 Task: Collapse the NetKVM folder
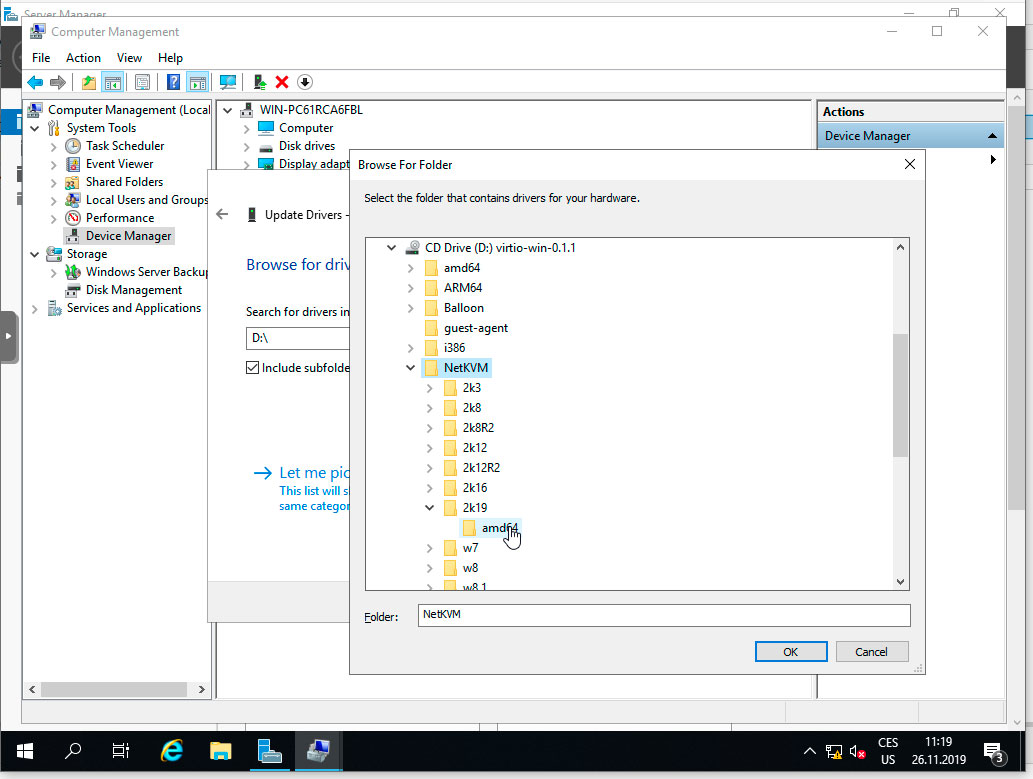(409, 367)
